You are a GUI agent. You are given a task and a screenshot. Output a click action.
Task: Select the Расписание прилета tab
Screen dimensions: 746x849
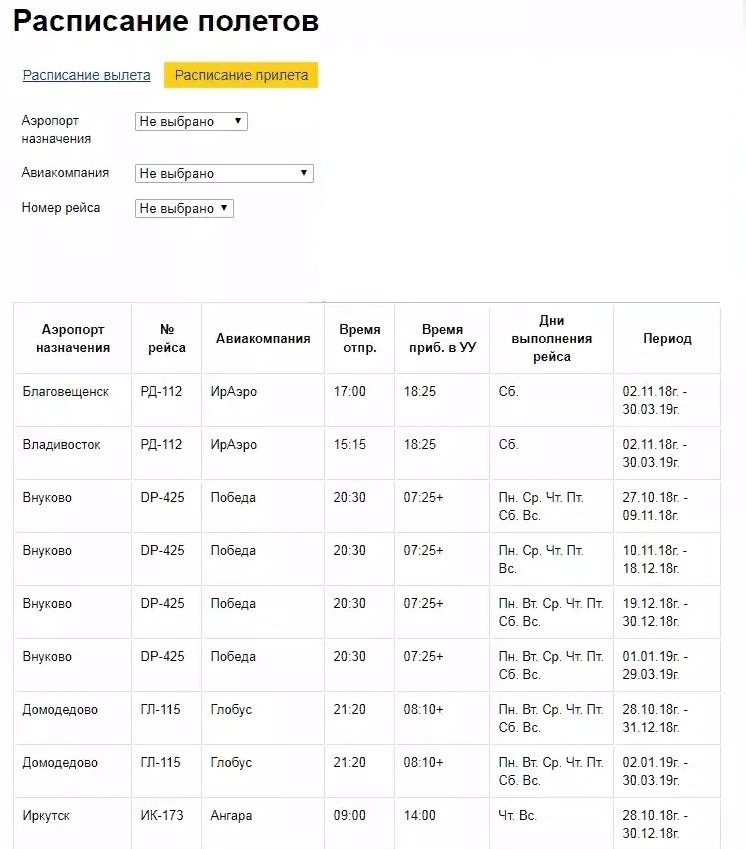click(x=241, y=75)
